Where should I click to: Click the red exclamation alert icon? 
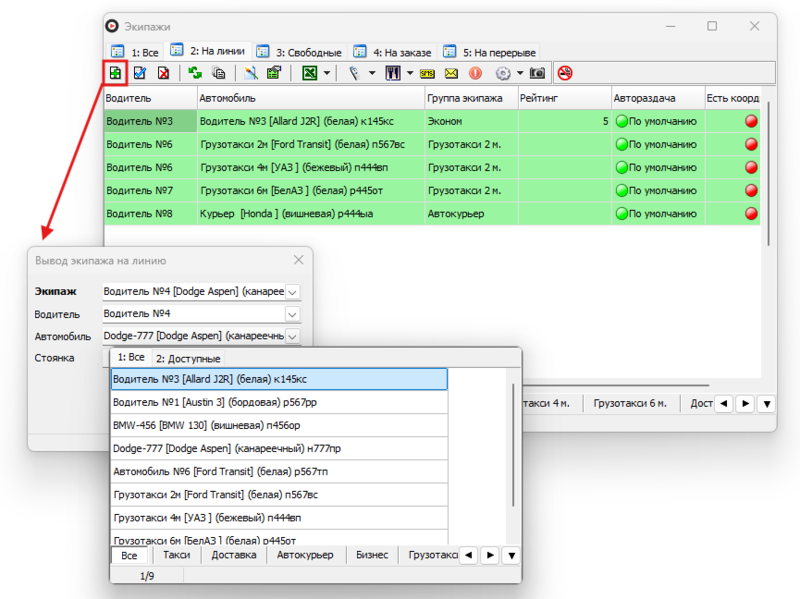coord(475,73)
